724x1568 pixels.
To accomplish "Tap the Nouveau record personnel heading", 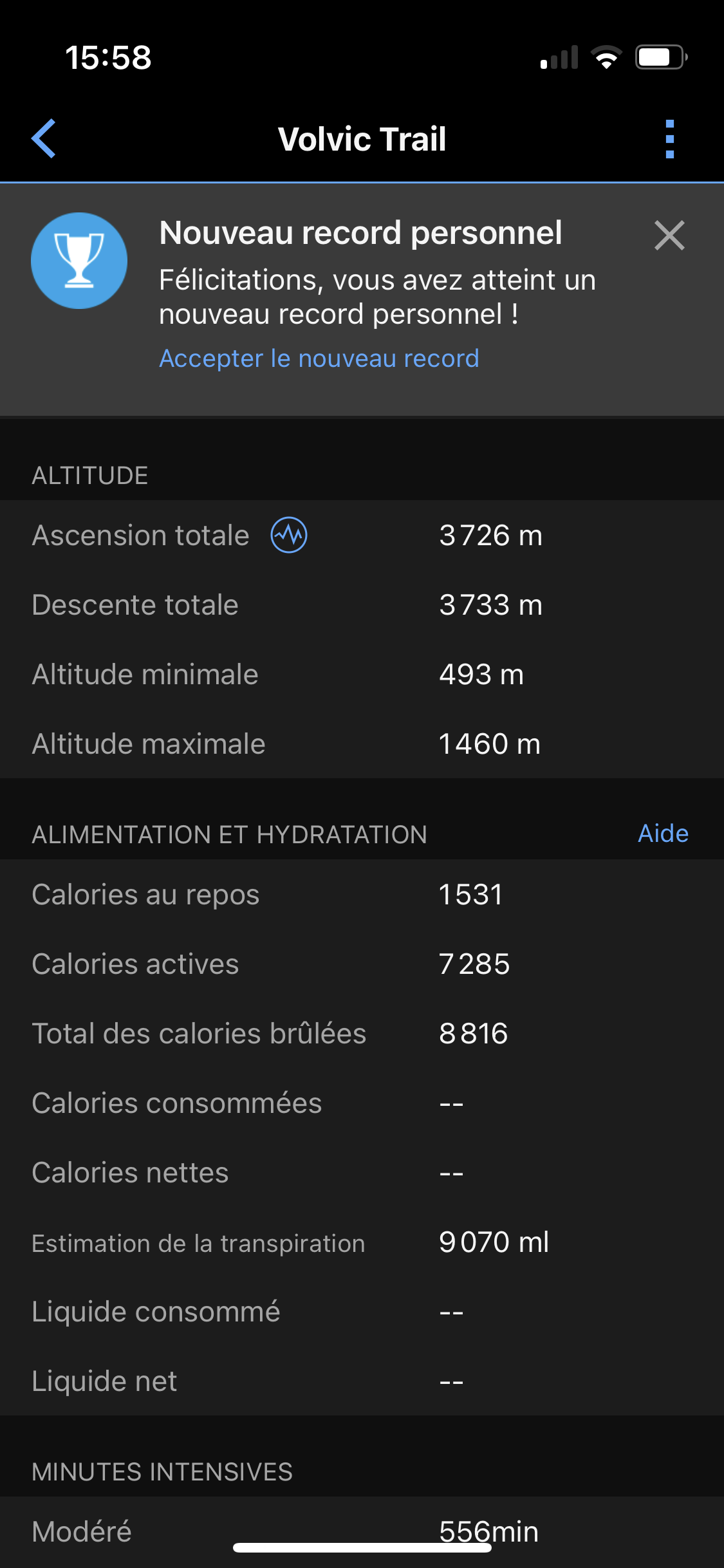I will (x=360, y=233).
